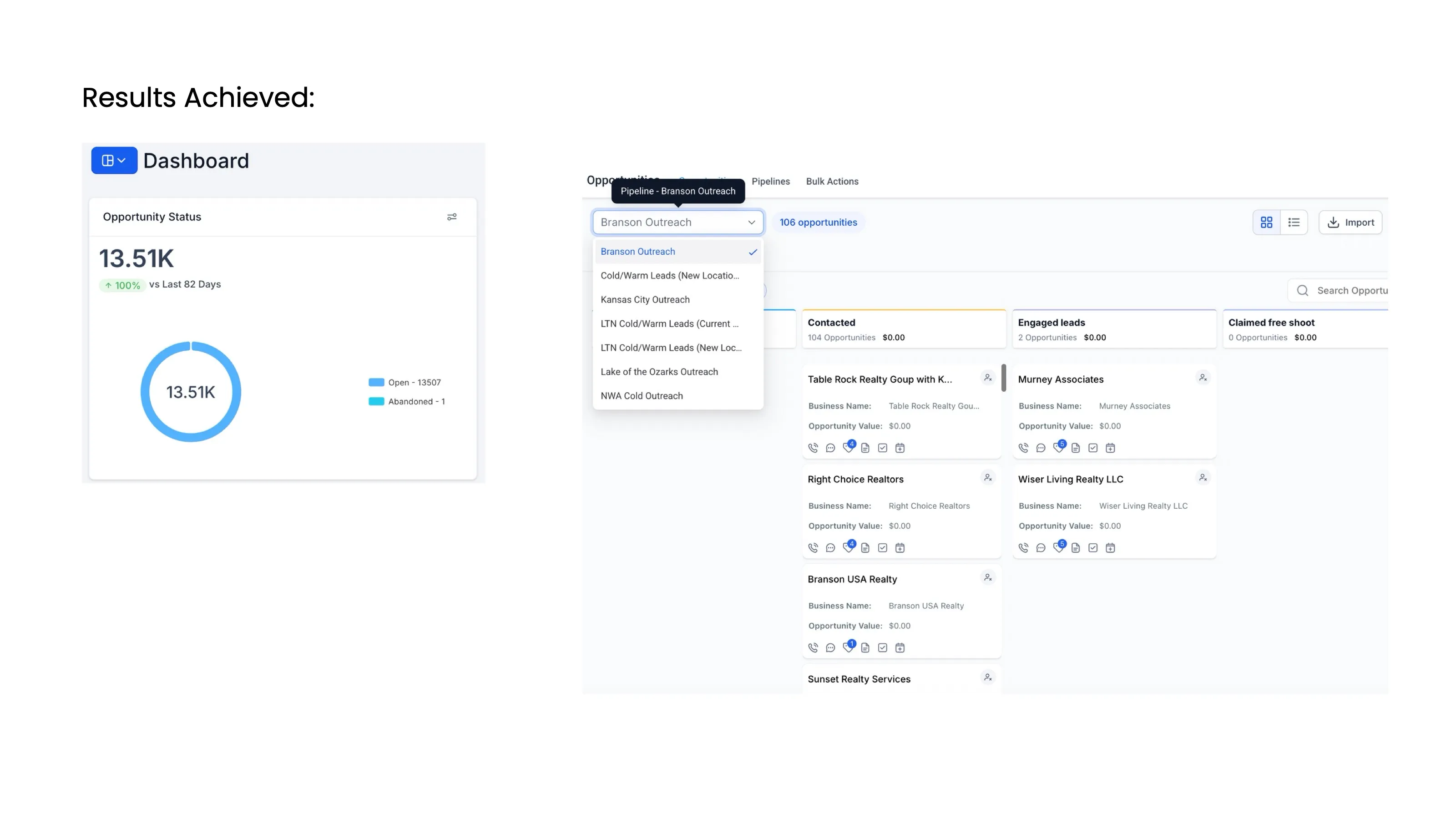Open tasks on Branson USA Realty card
1456x819 pixels.
click(882, 648)
